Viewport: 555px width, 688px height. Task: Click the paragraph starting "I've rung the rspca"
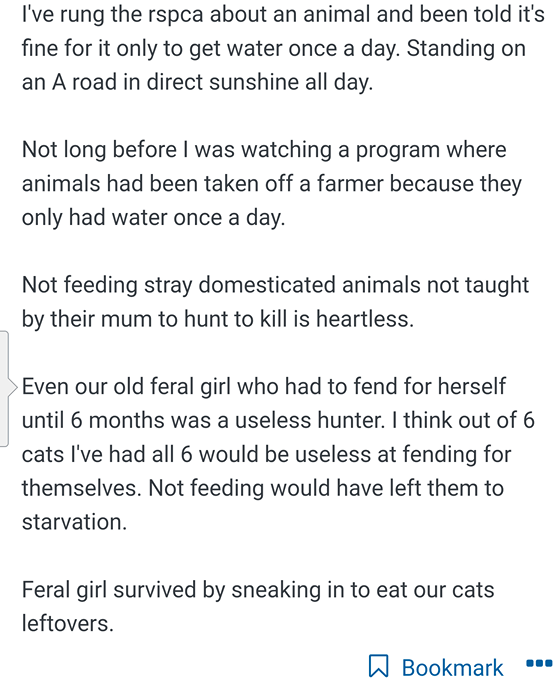pyautogui.click(x=283, y=48)
